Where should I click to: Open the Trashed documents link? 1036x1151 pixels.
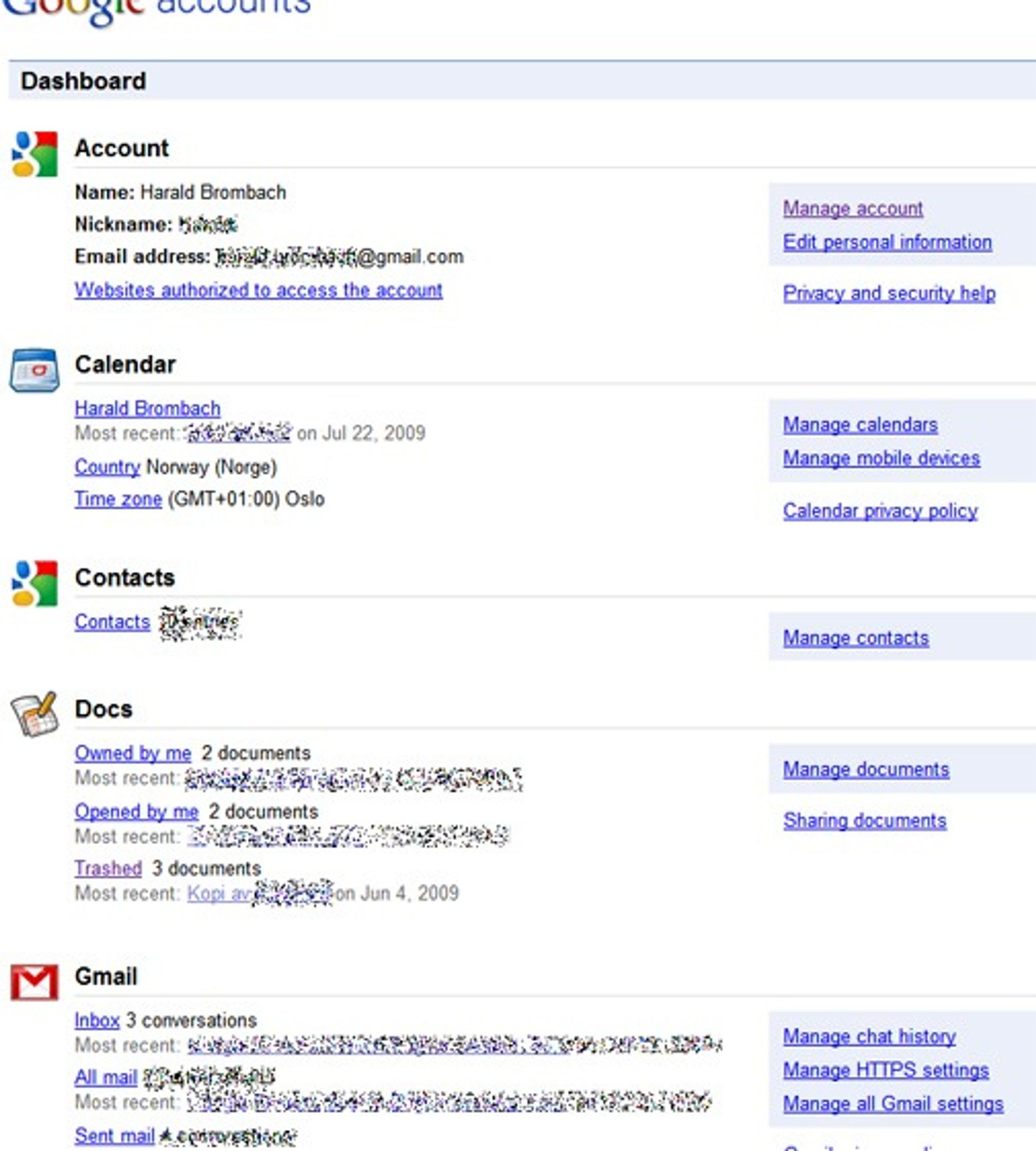tap(108, 869)
